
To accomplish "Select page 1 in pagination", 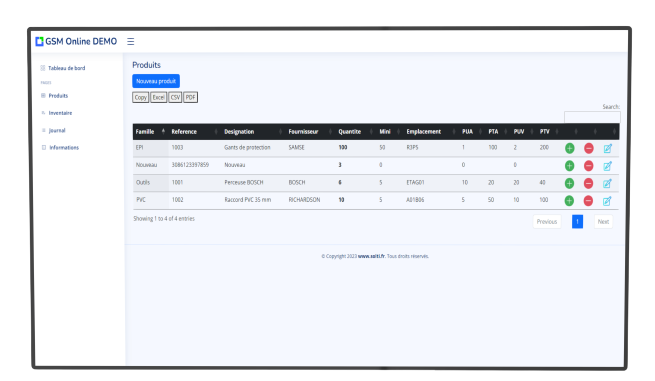I will click(x=577, y=222).
